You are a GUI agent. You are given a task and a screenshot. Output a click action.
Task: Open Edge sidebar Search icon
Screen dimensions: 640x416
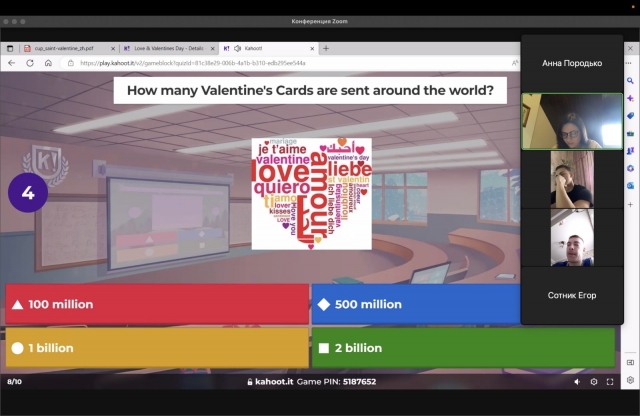[x=630, y=81]
